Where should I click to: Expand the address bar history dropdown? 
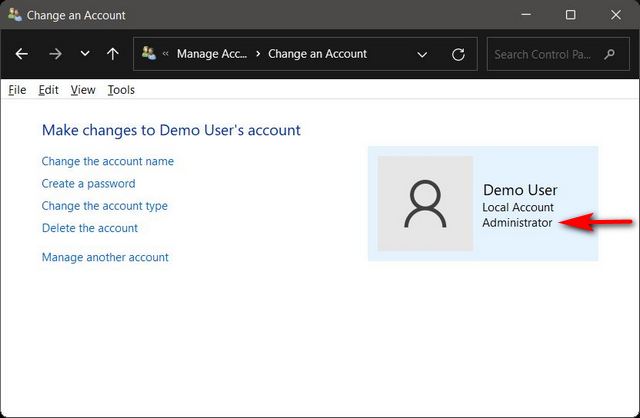(422, 54)
